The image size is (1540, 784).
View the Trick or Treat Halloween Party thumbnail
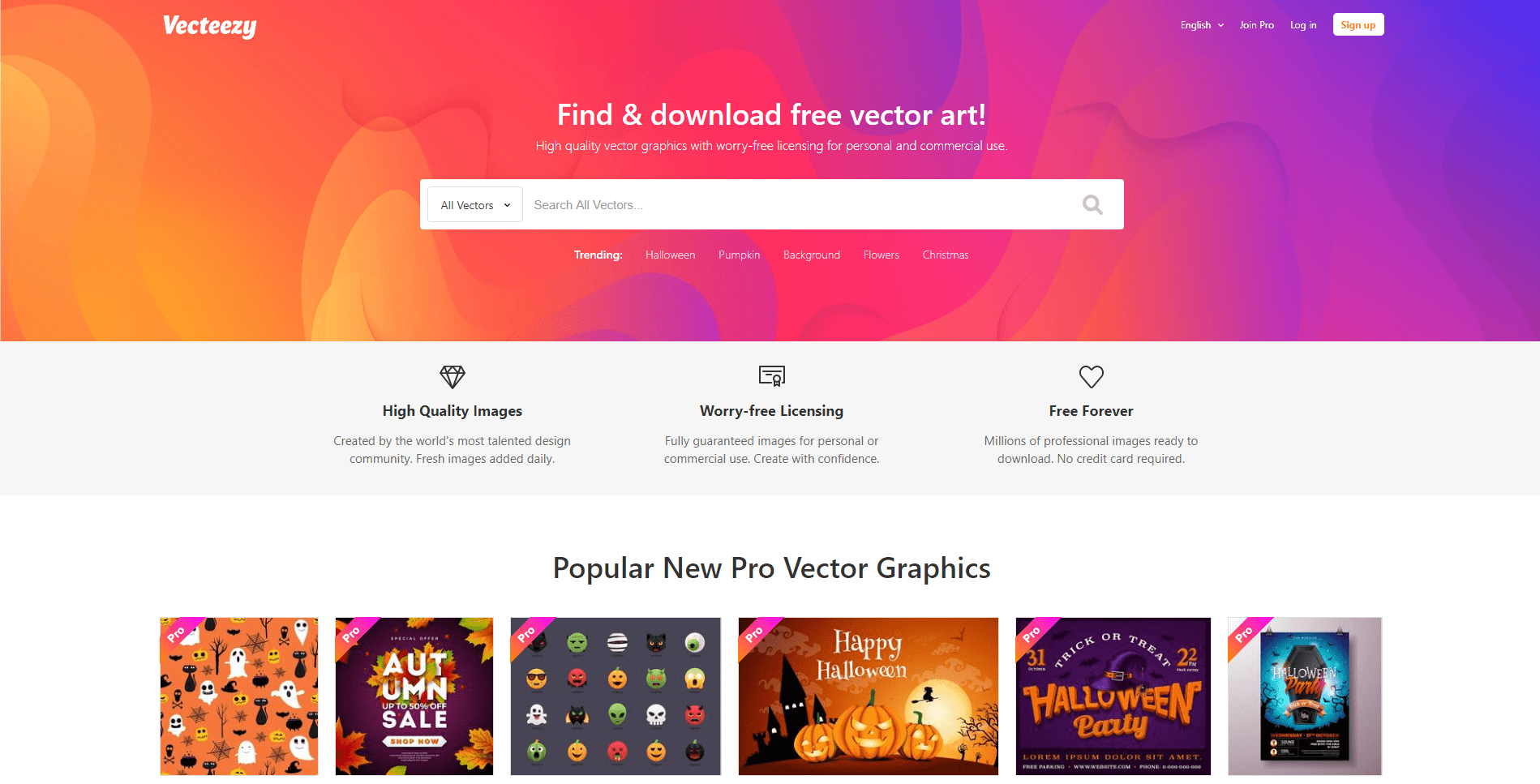click(x=1113, y=696)
